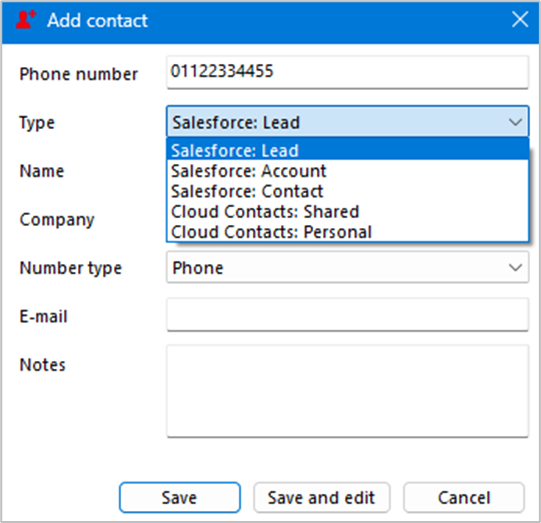This screenshot has width=541, height=523.
Task: Click the Notes label
Action: tap(42, 365)
